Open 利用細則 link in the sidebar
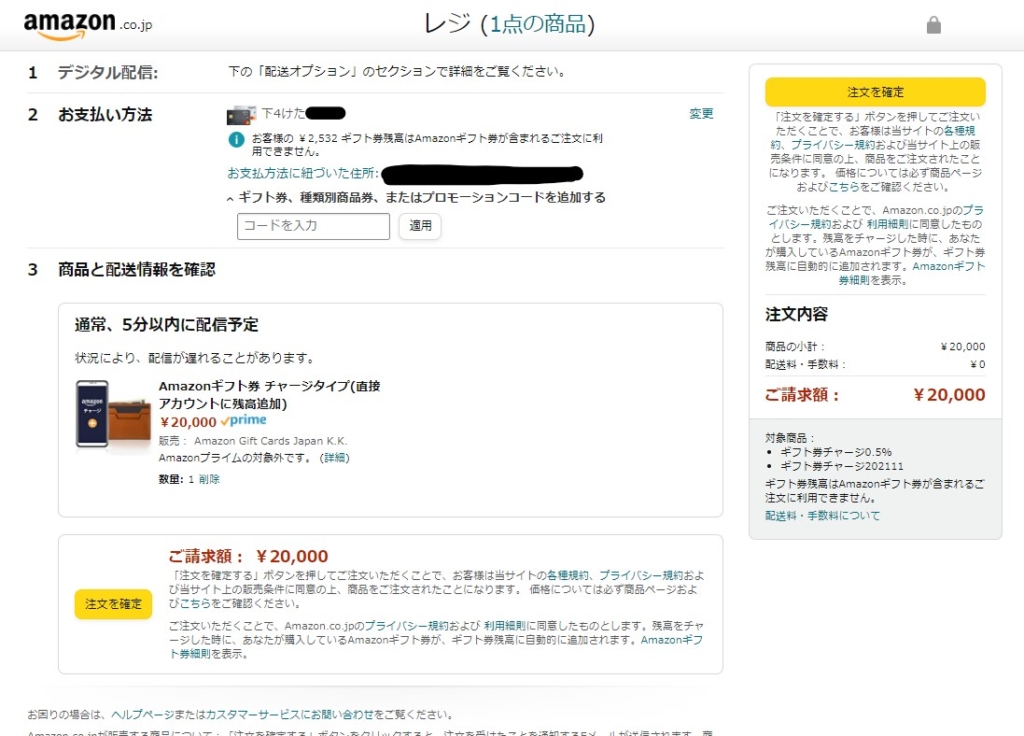1024x736 pixels. click(x=888, y=224)
